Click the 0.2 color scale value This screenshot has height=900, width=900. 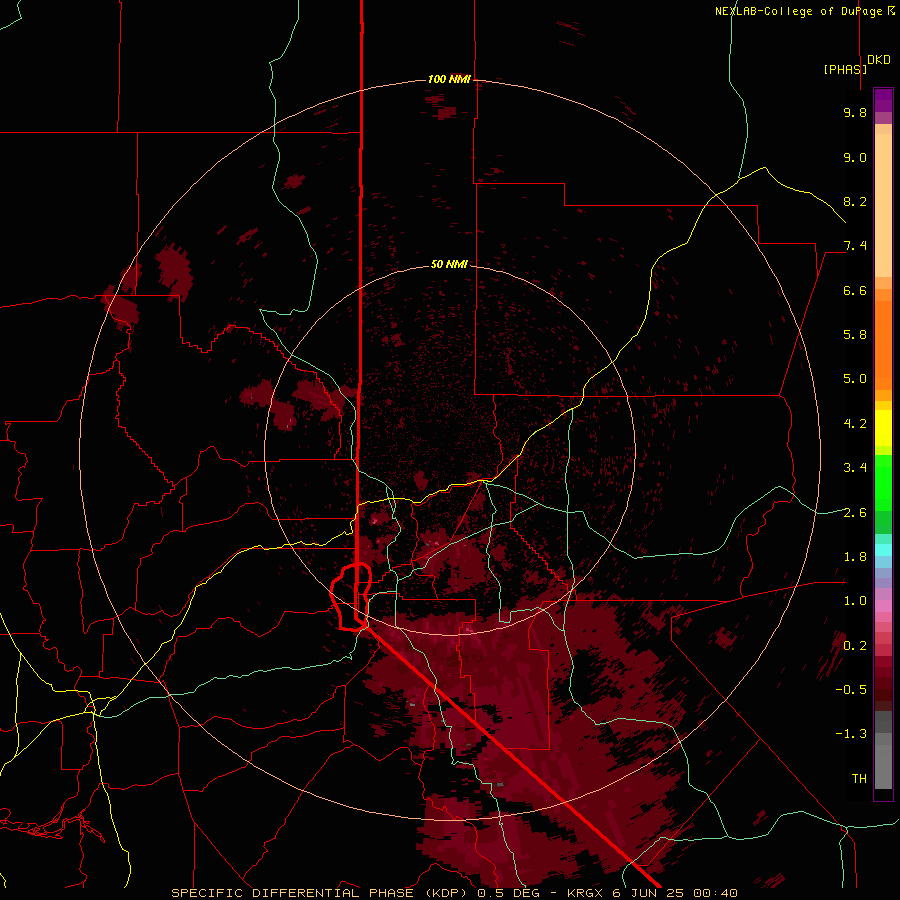point(855,646)
